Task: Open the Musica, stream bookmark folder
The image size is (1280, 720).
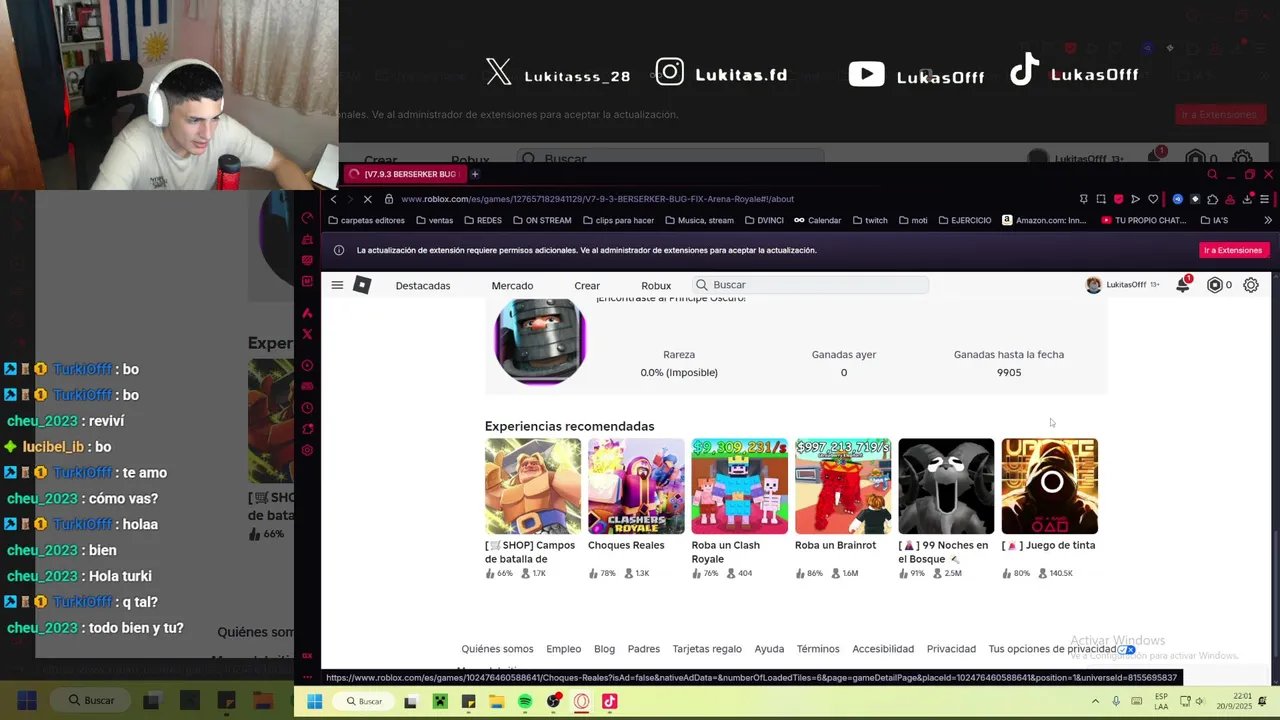Action: [698, 221]
